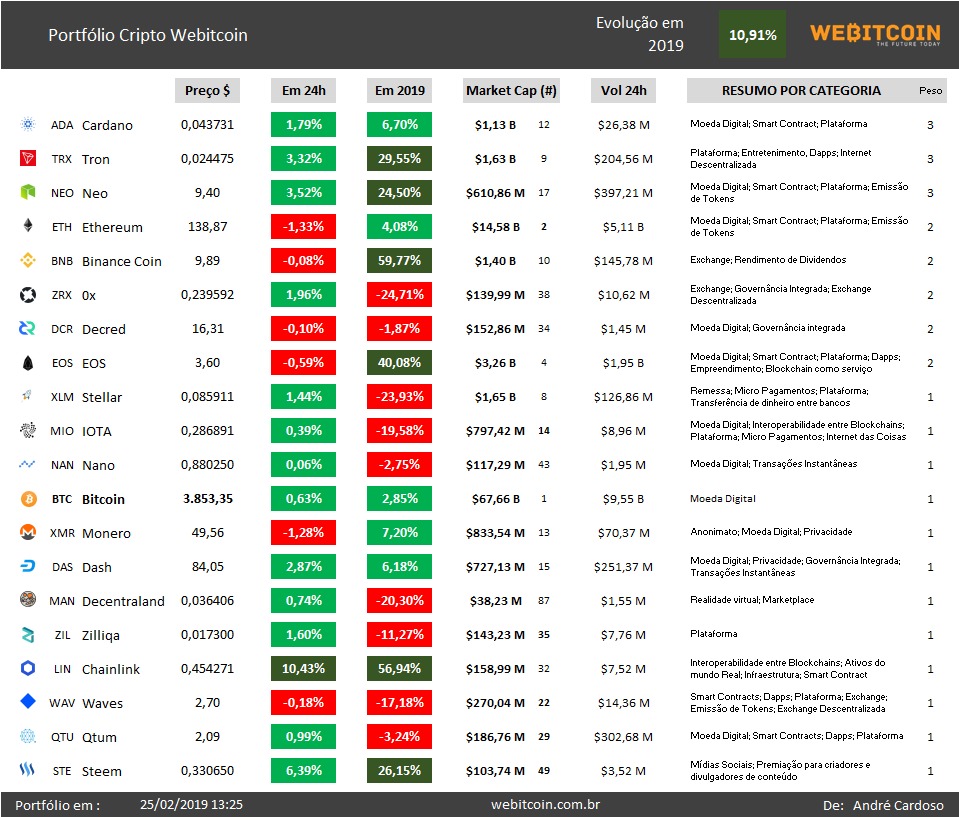This screenshot has width=959, height=817.
Task: Click the Chainlink hexagon icon
Action: tap(28, 668)
